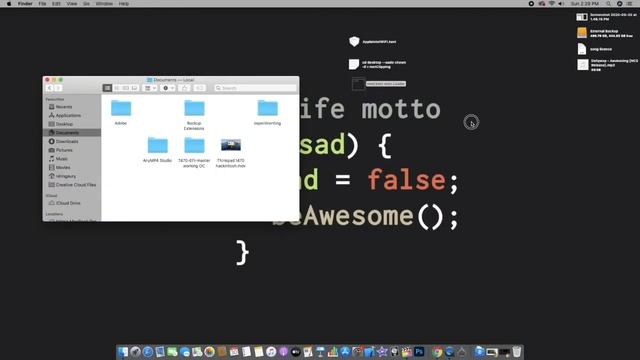
Task: Select the hackintosh .mov video thumbnail
Action: pos(231,145)
